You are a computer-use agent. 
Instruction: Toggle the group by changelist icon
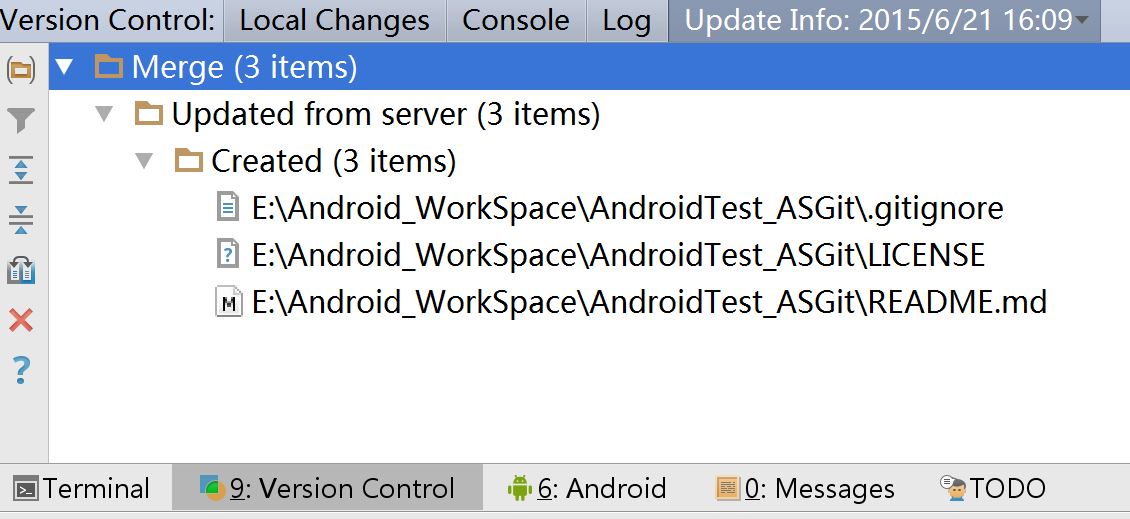click(x=21, y=270)
